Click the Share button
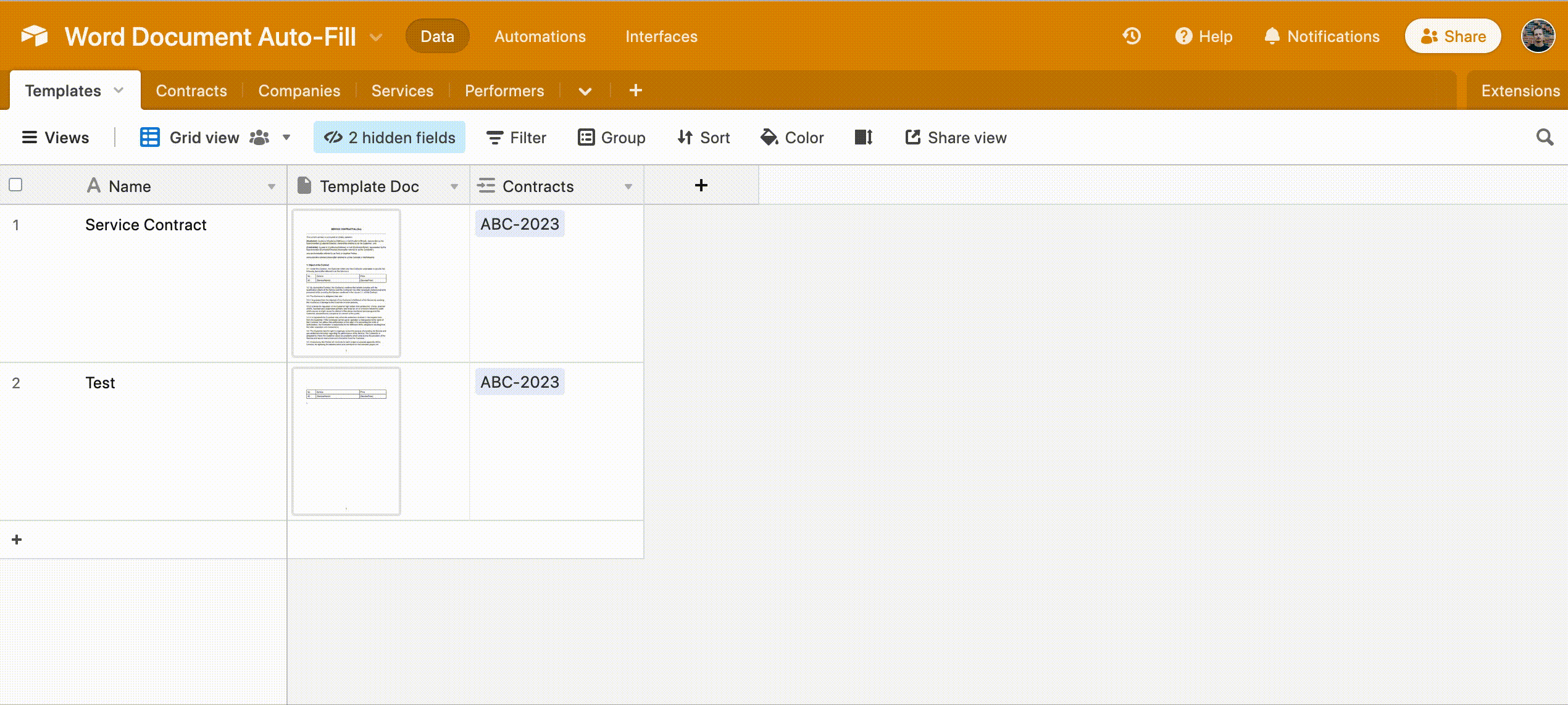The height and width of the screenshot is (705, 1568). coord(1453,36)
